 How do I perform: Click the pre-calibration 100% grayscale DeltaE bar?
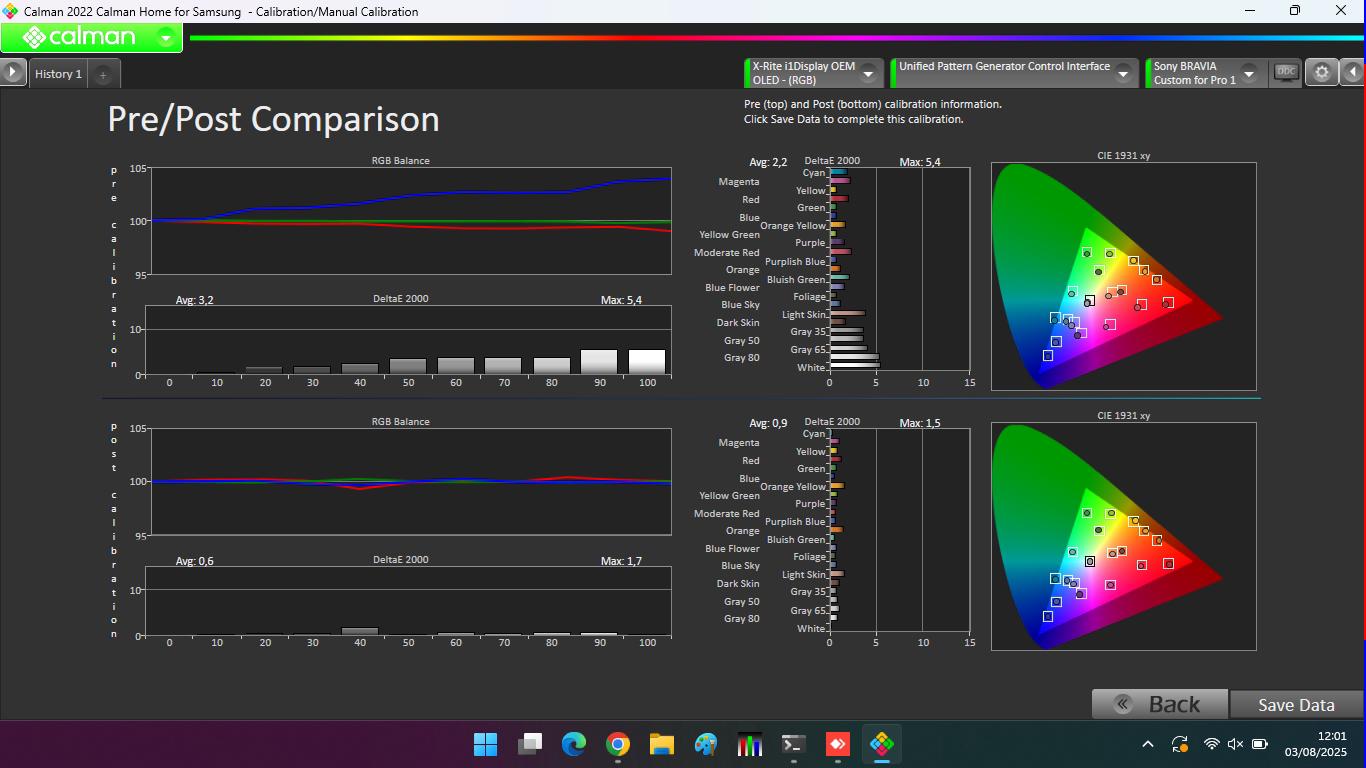(647, 362)
